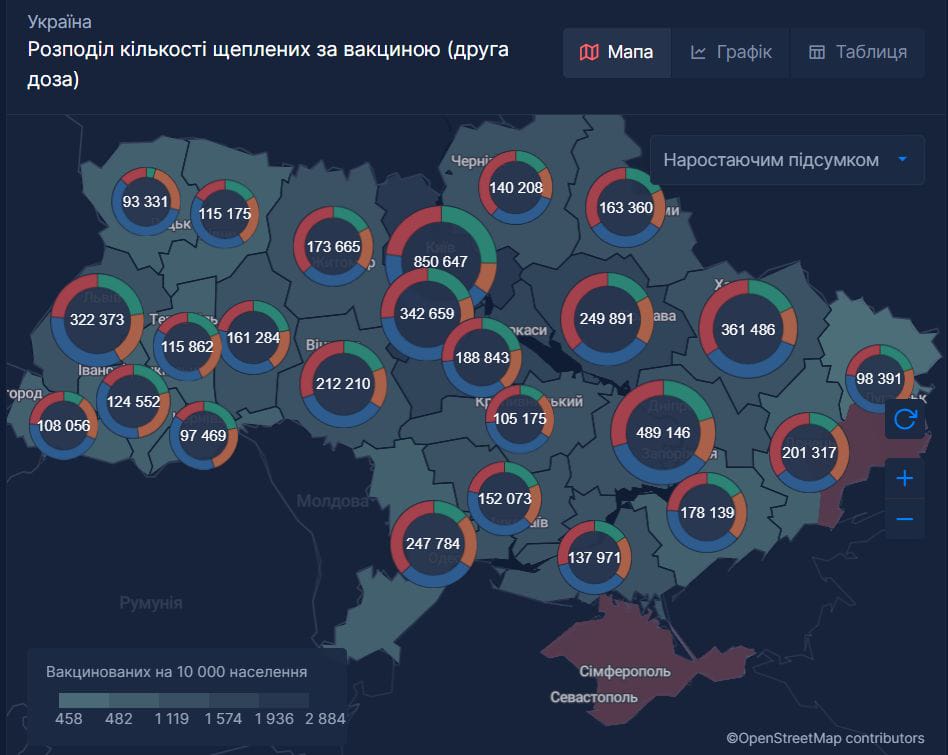Select the 98 391 Luhansk donut marker
This screenshot has height=755, width=948.
(880, 379)
